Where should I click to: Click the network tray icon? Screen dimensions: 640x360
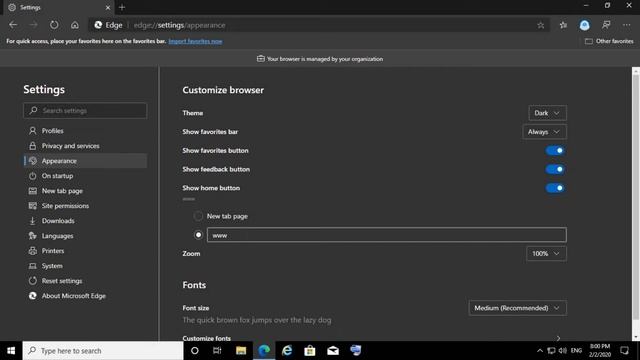[551, 351]
